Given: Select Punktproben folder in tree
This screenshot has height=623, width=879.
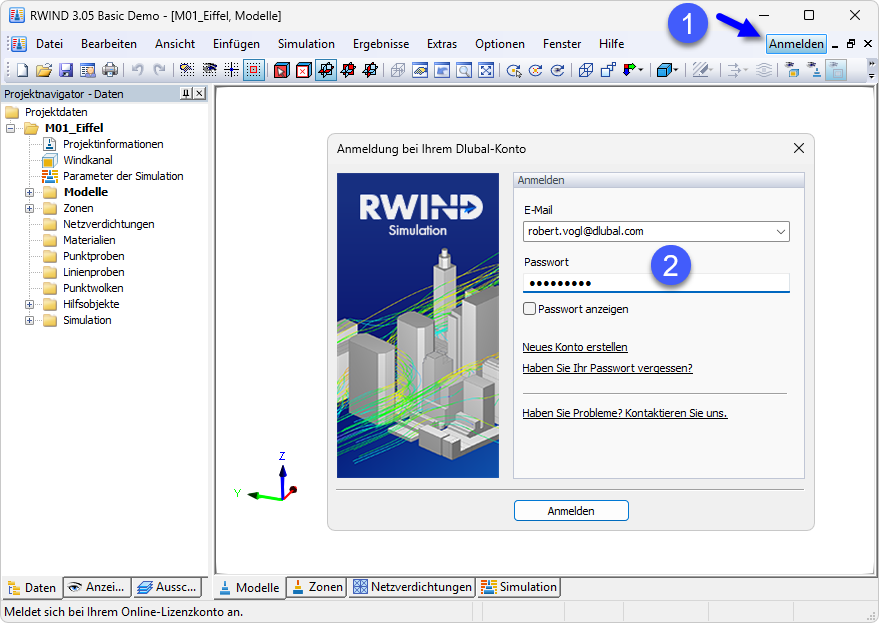Looking at the screenshot, I should pos(93,256).
